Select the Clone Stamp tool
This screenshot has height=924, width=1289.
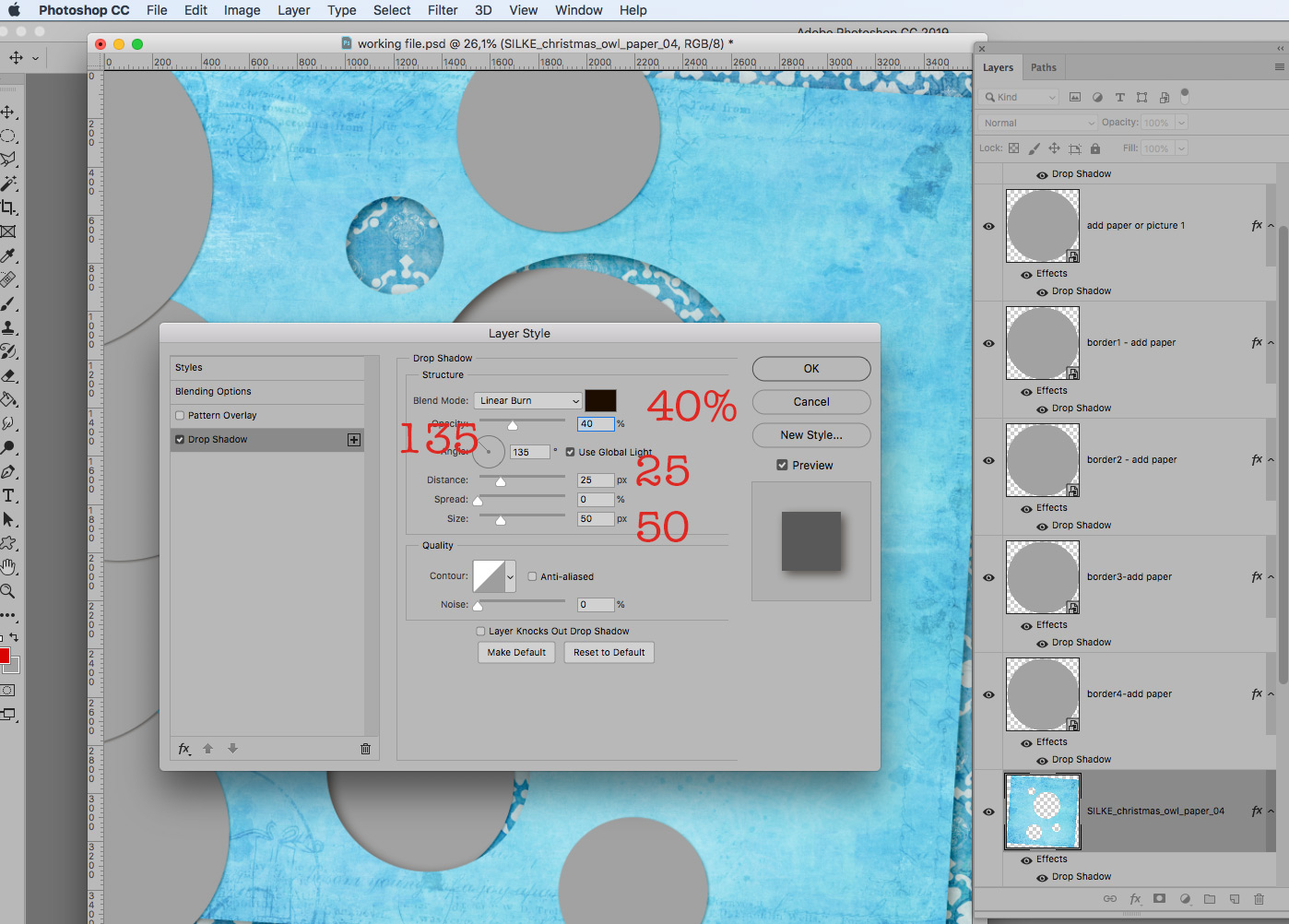[8, 327]
